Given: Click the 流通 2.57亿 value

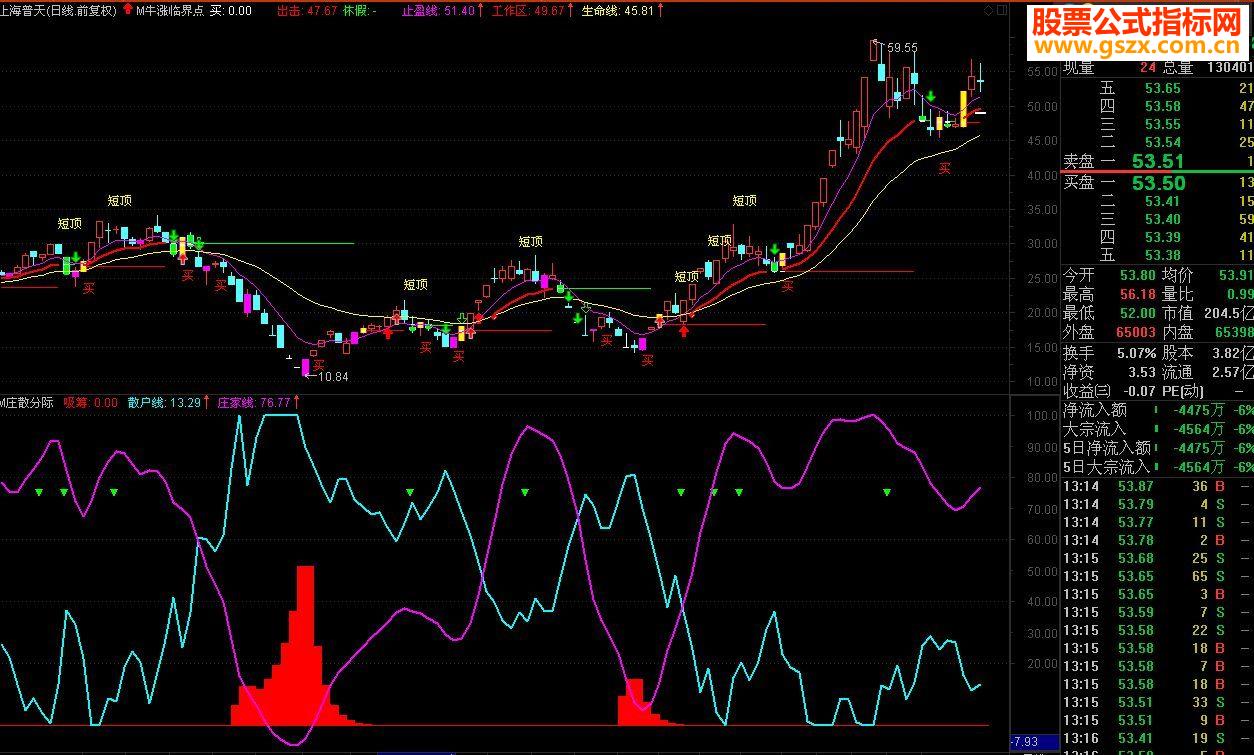Looking at the screenshot, I should coord(1235,372).
